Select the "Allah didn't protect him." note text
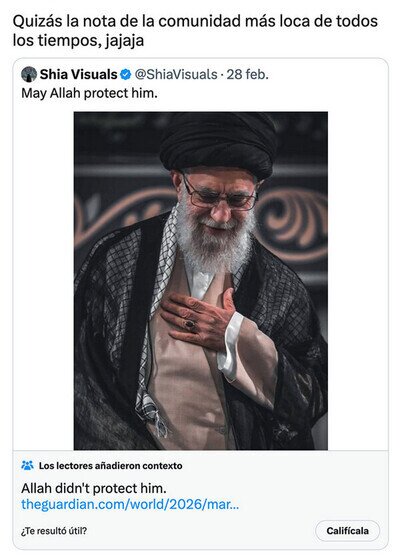This screenshot has height=557, width=400. point(94,488)
